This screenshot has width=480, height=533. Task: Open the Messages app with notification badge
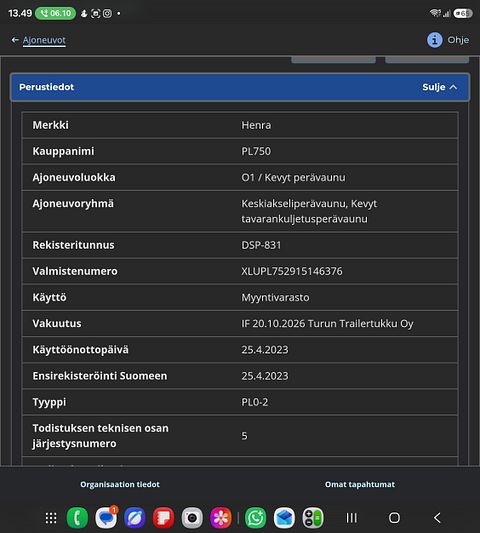point(106,518)
